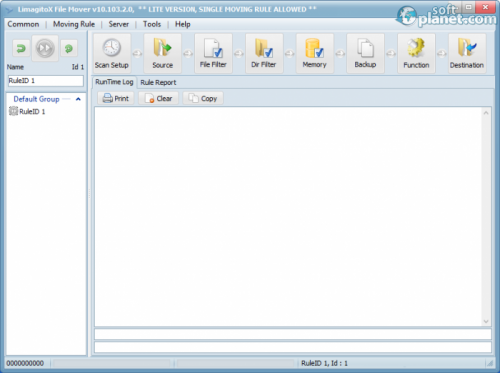This screenshot has width=500, height=373.
Task: Clear the runtime log
Action: click(x=158, y=98)
